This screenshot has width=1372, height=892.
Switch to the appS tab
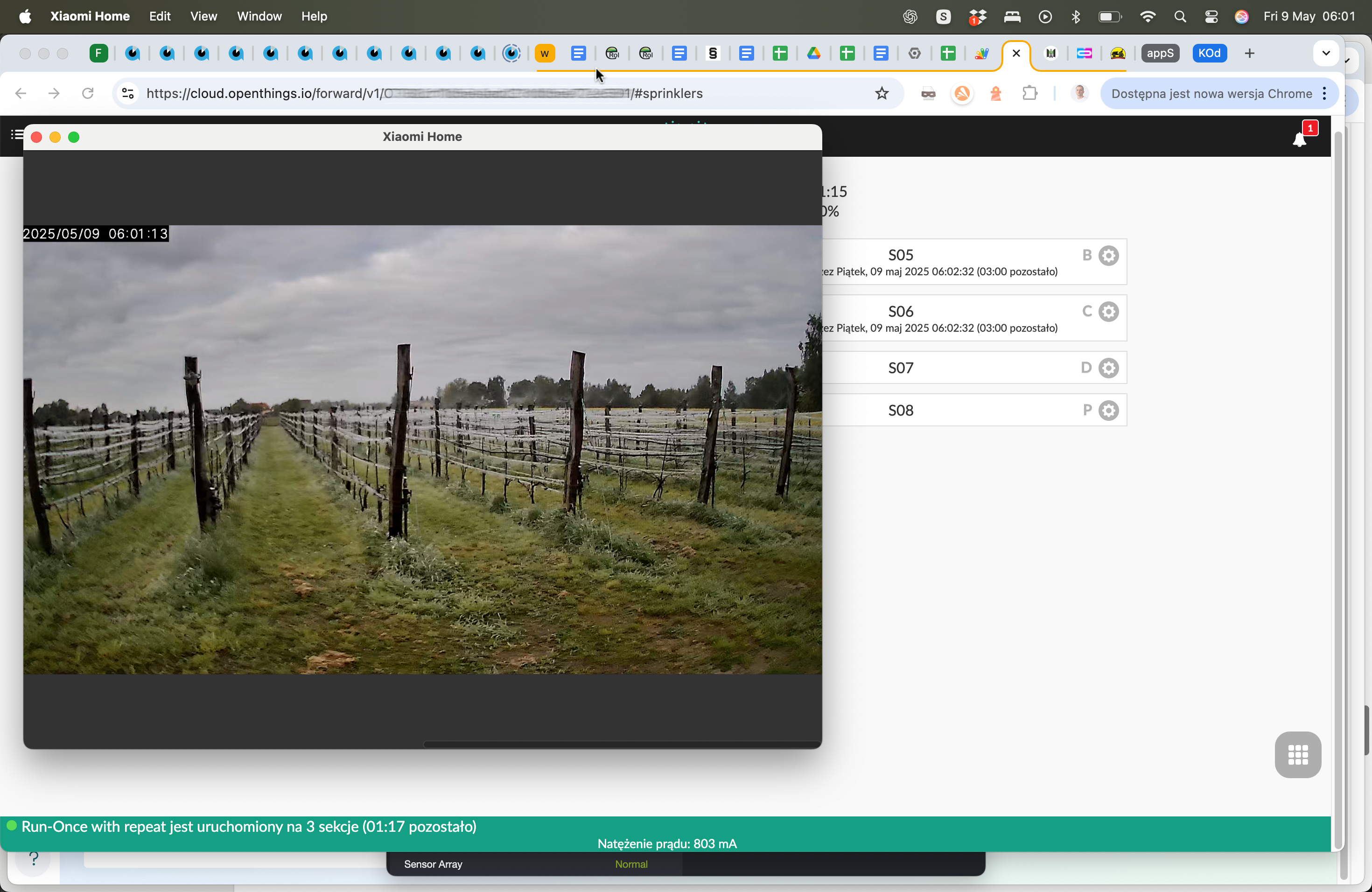coord(1160,53)
